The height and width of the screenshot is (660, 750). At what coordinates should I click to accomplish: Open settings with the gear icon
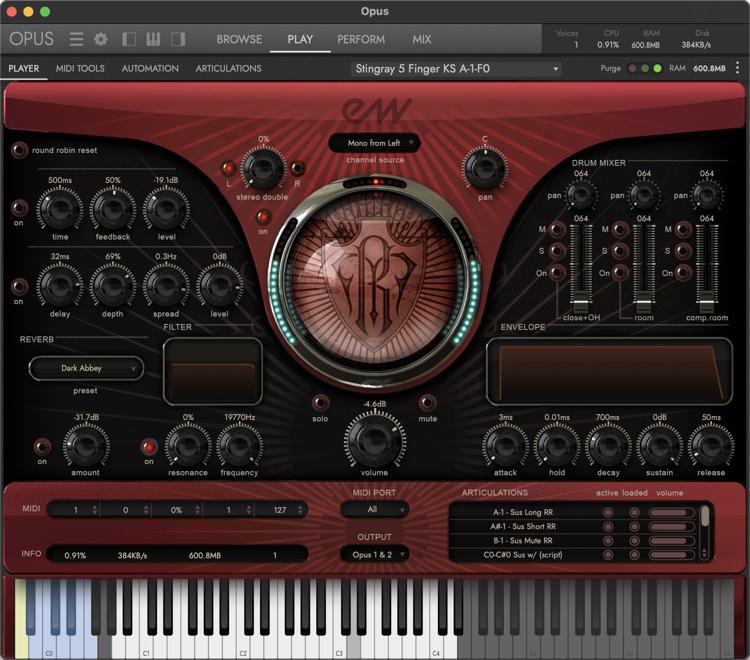point(100,40)
